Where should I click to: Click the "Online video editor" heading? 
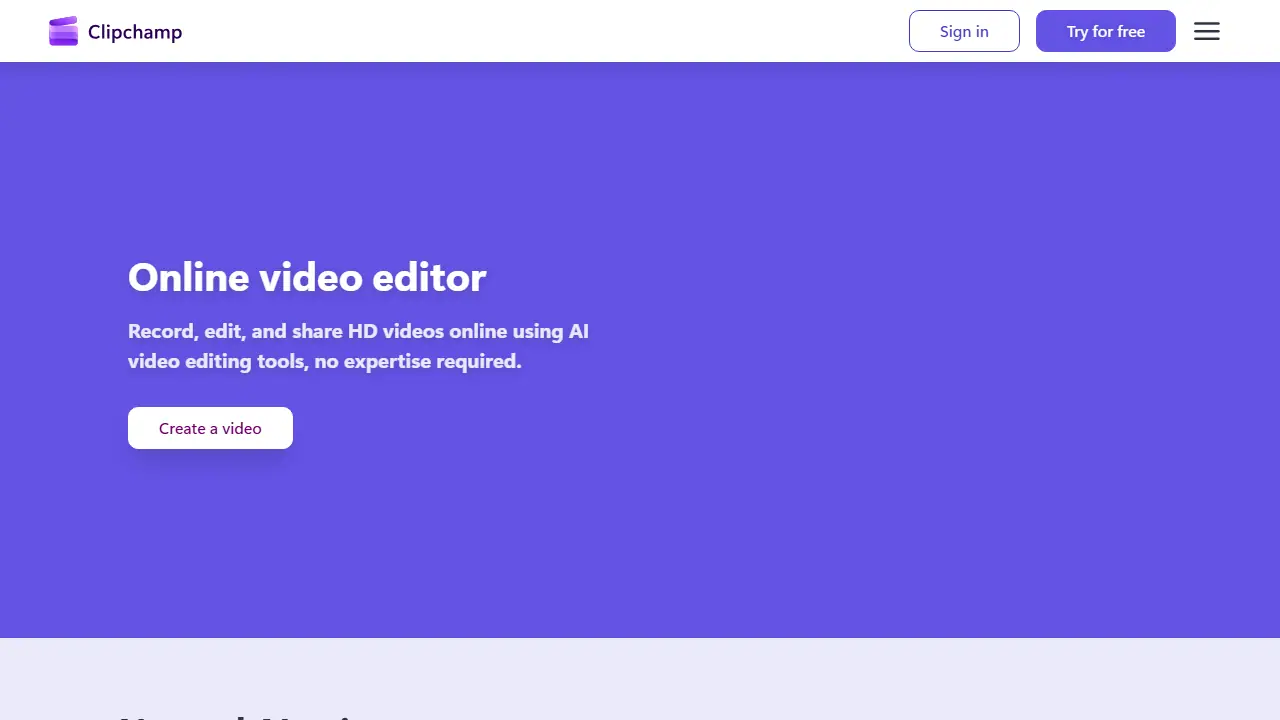[x=307, y=277]
